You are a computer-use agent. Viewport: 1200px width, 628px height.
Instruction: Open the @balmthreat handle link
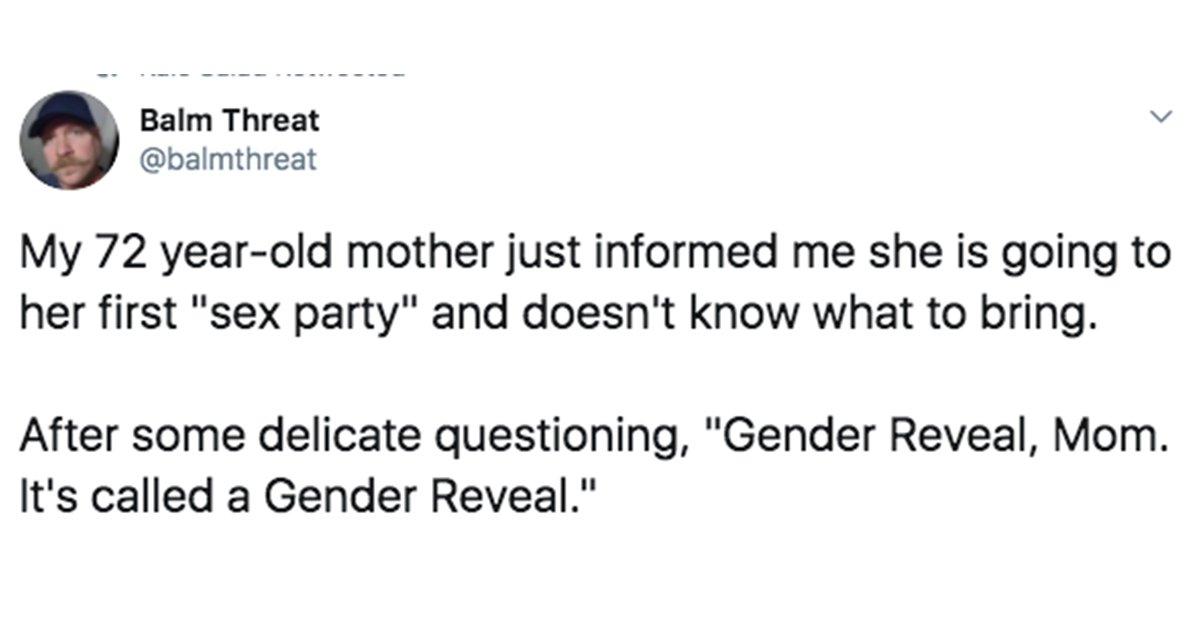[x=228, y=158]
